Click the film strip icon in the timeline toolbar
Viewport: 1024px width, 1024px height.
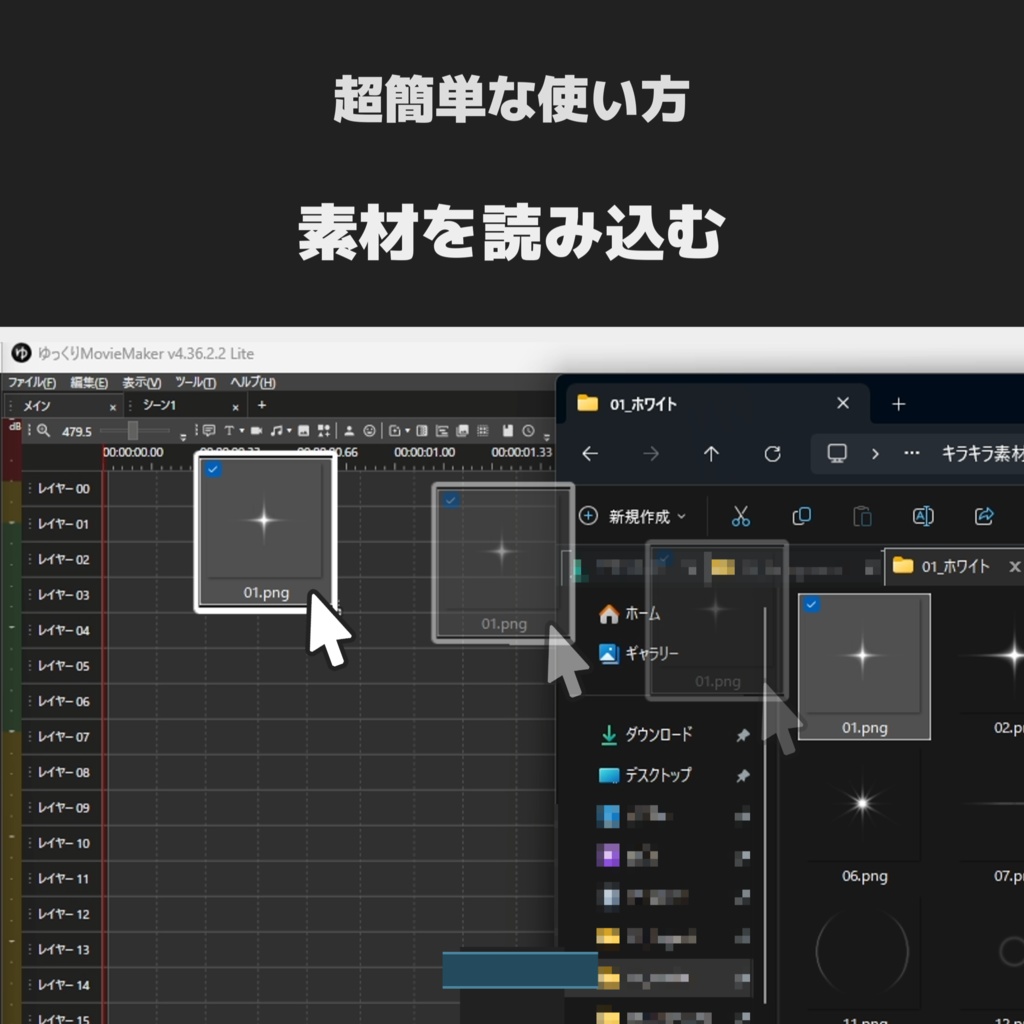pyautogui.click(x=422, y=430)
